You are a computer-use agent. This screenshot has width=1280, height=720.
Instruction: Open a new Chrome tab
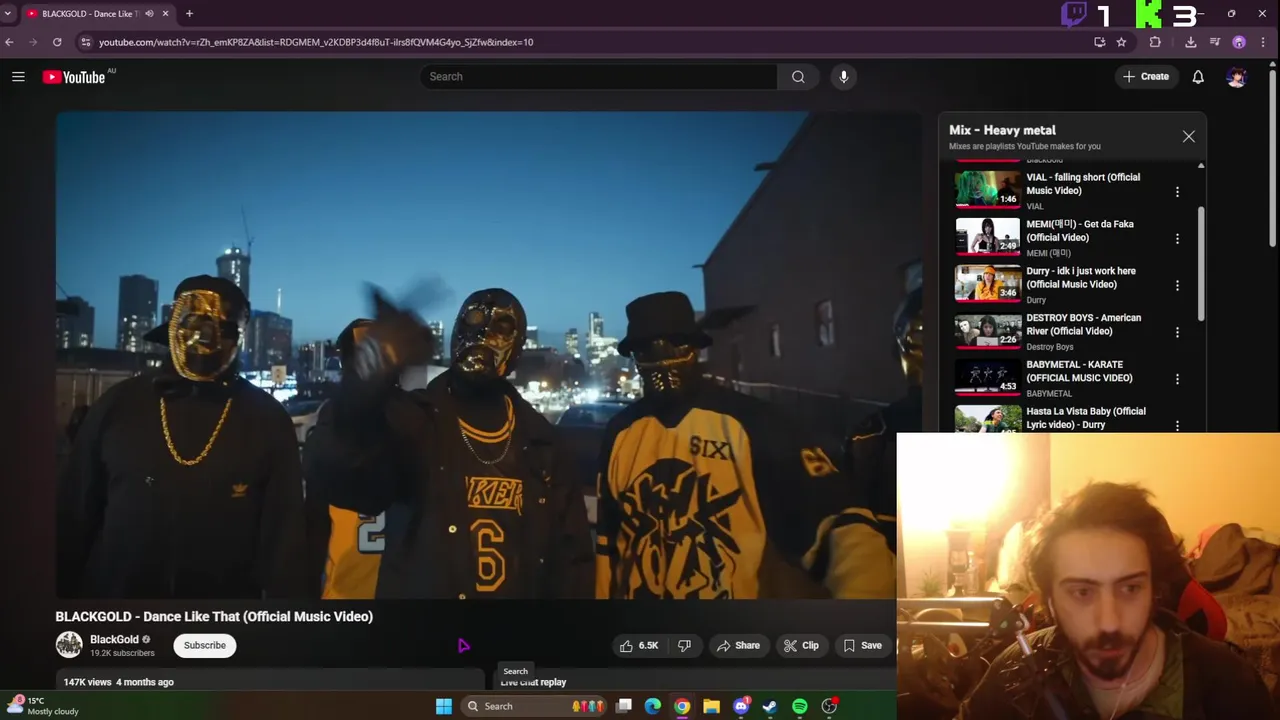click(189, 14)
